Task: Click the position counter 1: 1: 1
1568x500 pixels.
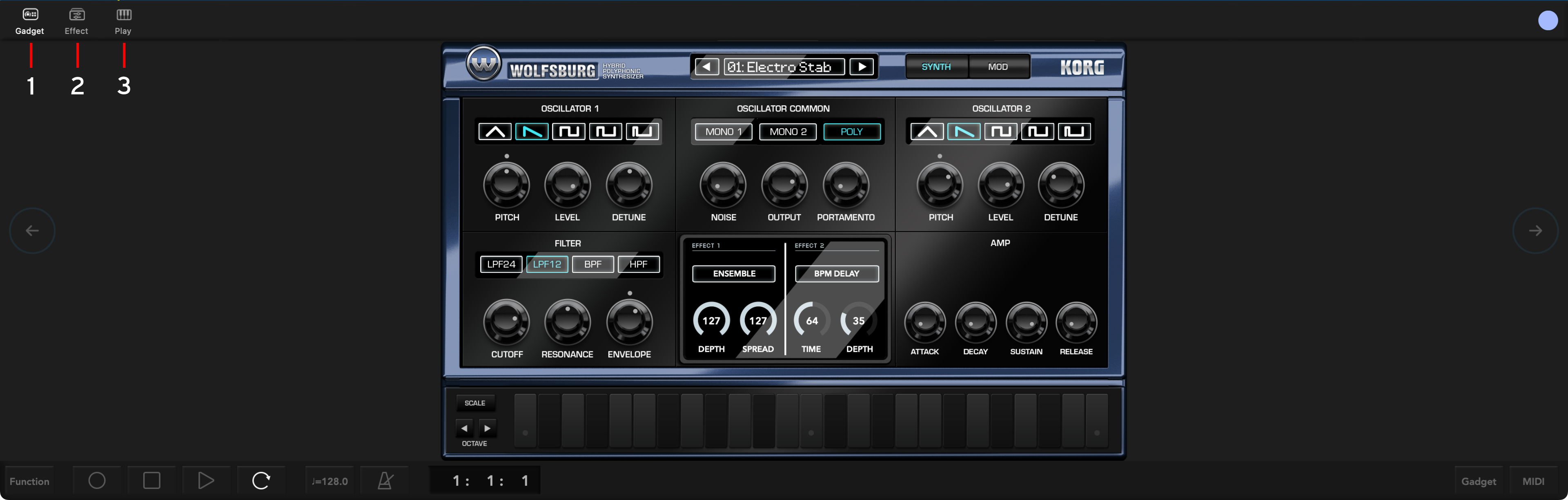Action: pos(485,481)
